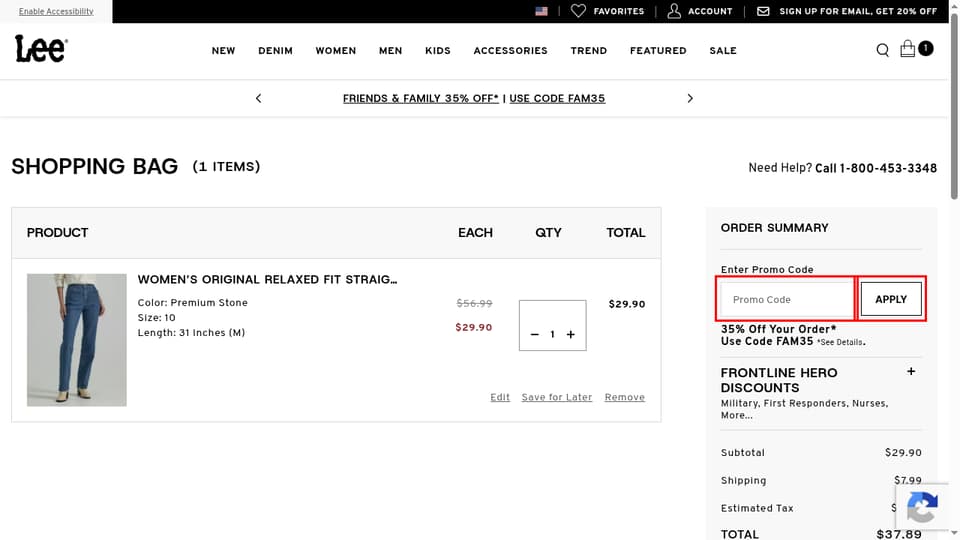Open the TREND menu

(x=589, y=51)
